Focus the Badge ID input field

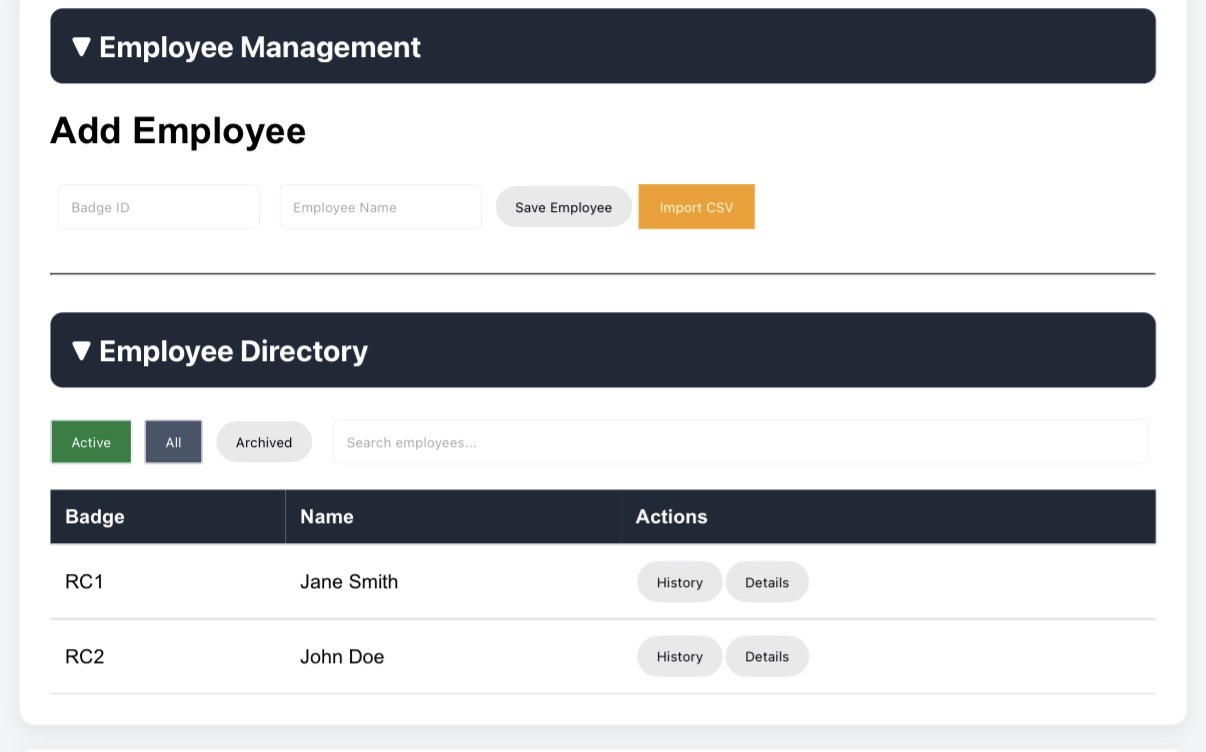tap(159, 207)
